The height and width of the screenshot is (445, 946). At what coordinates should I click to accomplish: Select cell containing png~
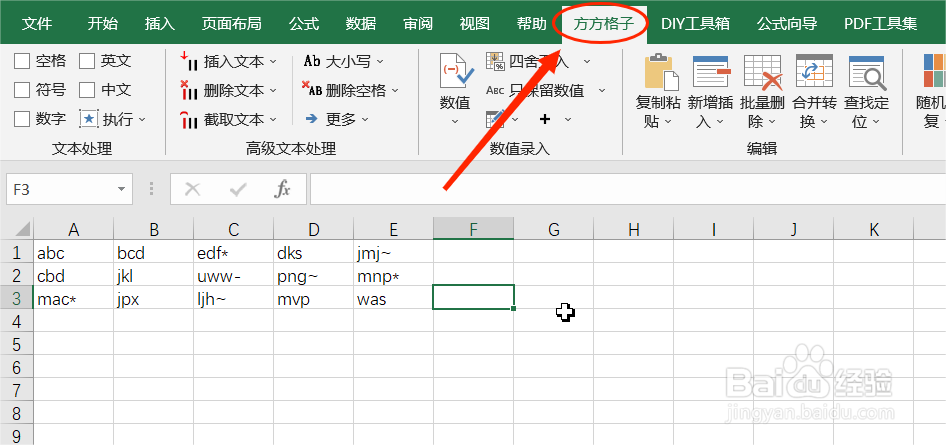(313, 276)
